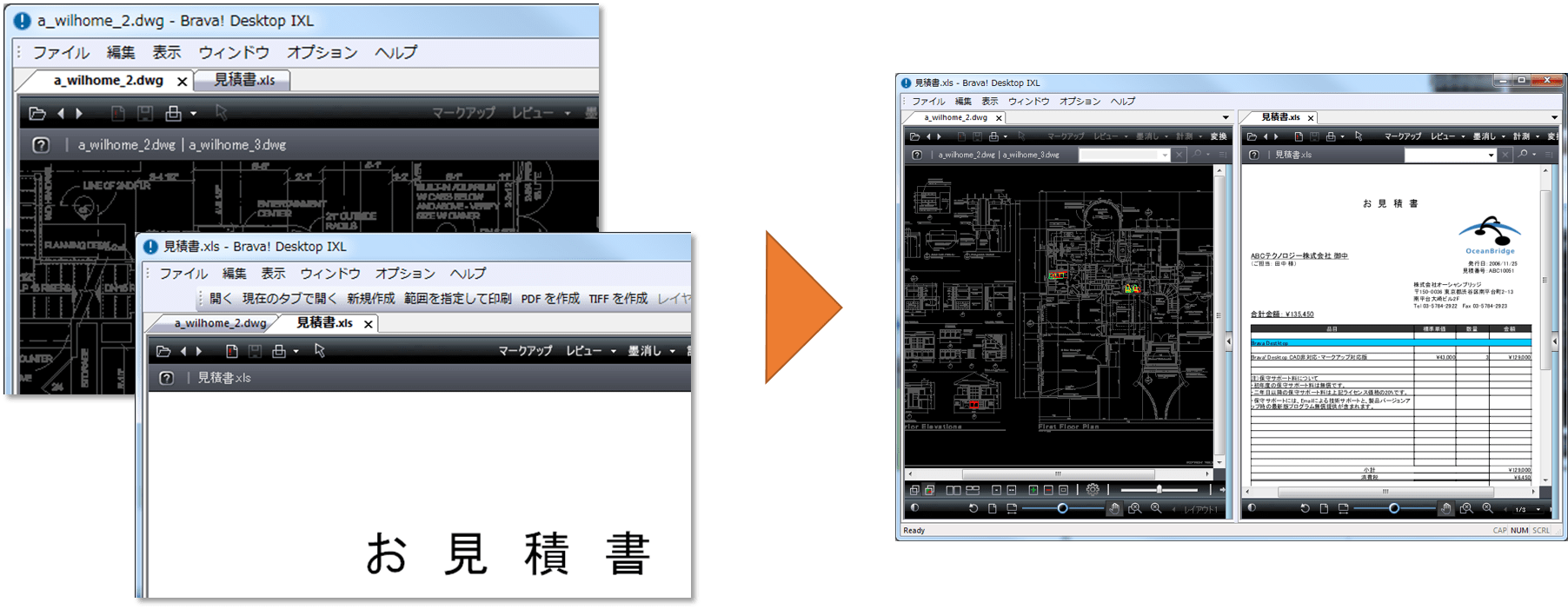Zoom magnifier icon in split-view left pane
Viewport: 1568px width, 609px height.
pos(1156,508)
